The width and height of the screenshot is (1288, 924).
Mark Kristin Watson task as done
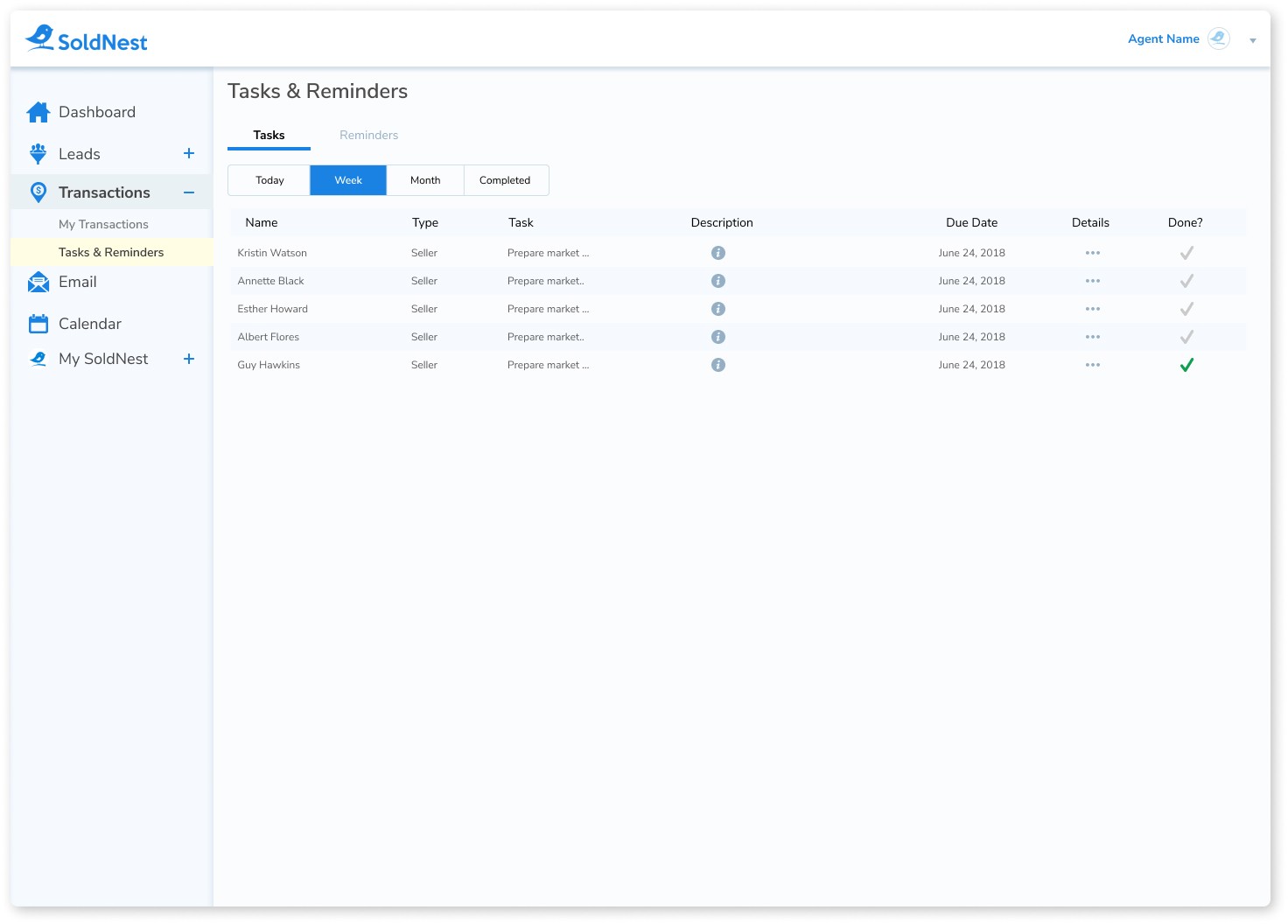tap(1186, 253)
